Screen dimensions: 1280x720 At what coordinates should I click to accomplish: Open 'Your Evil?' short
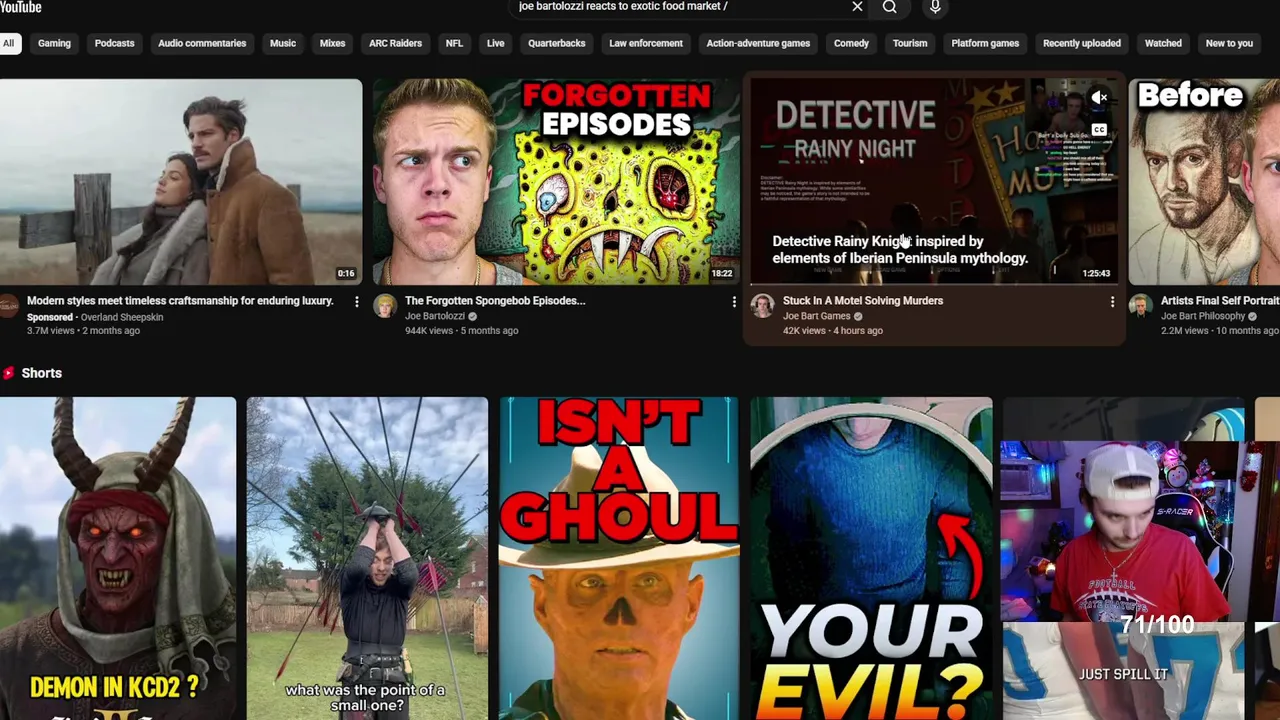click(x=871, y=558)
